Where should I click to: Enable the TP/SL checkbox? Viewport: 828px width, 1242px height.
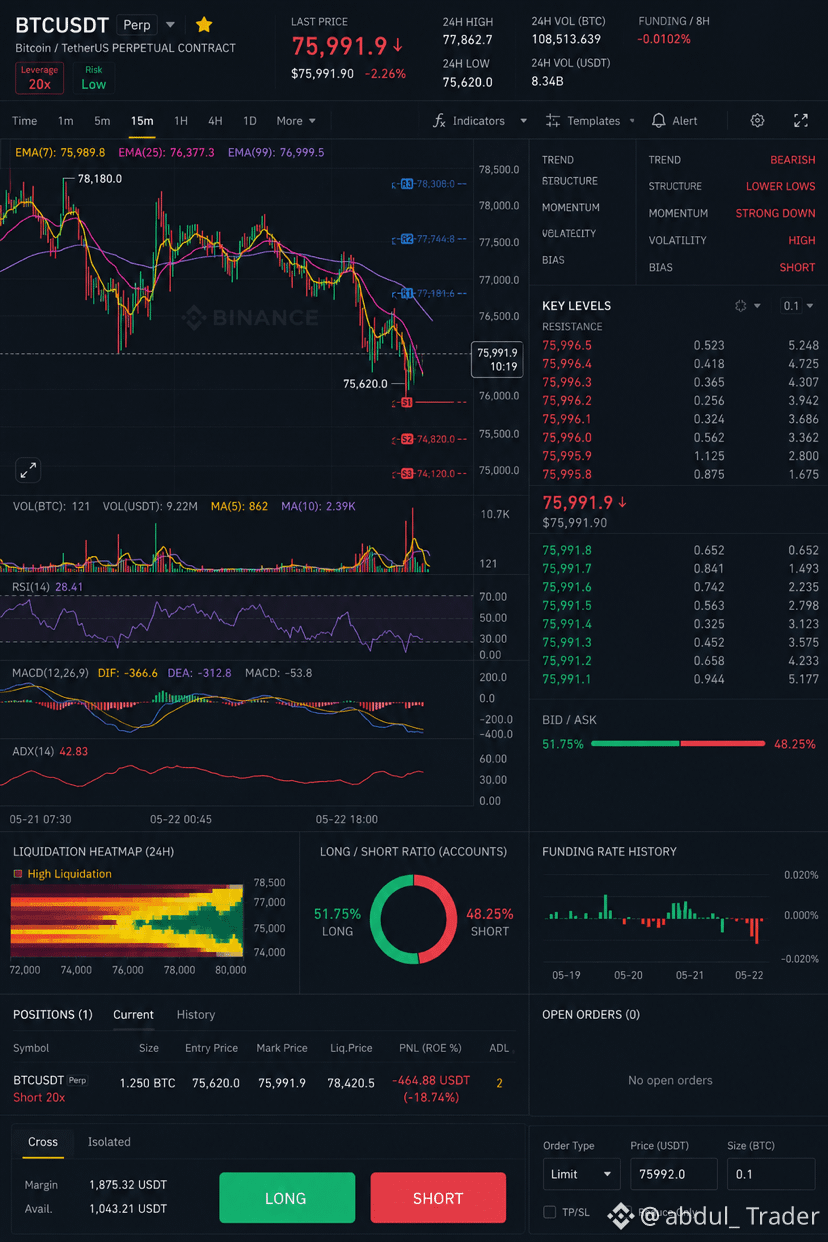[x=549, y=1212]
